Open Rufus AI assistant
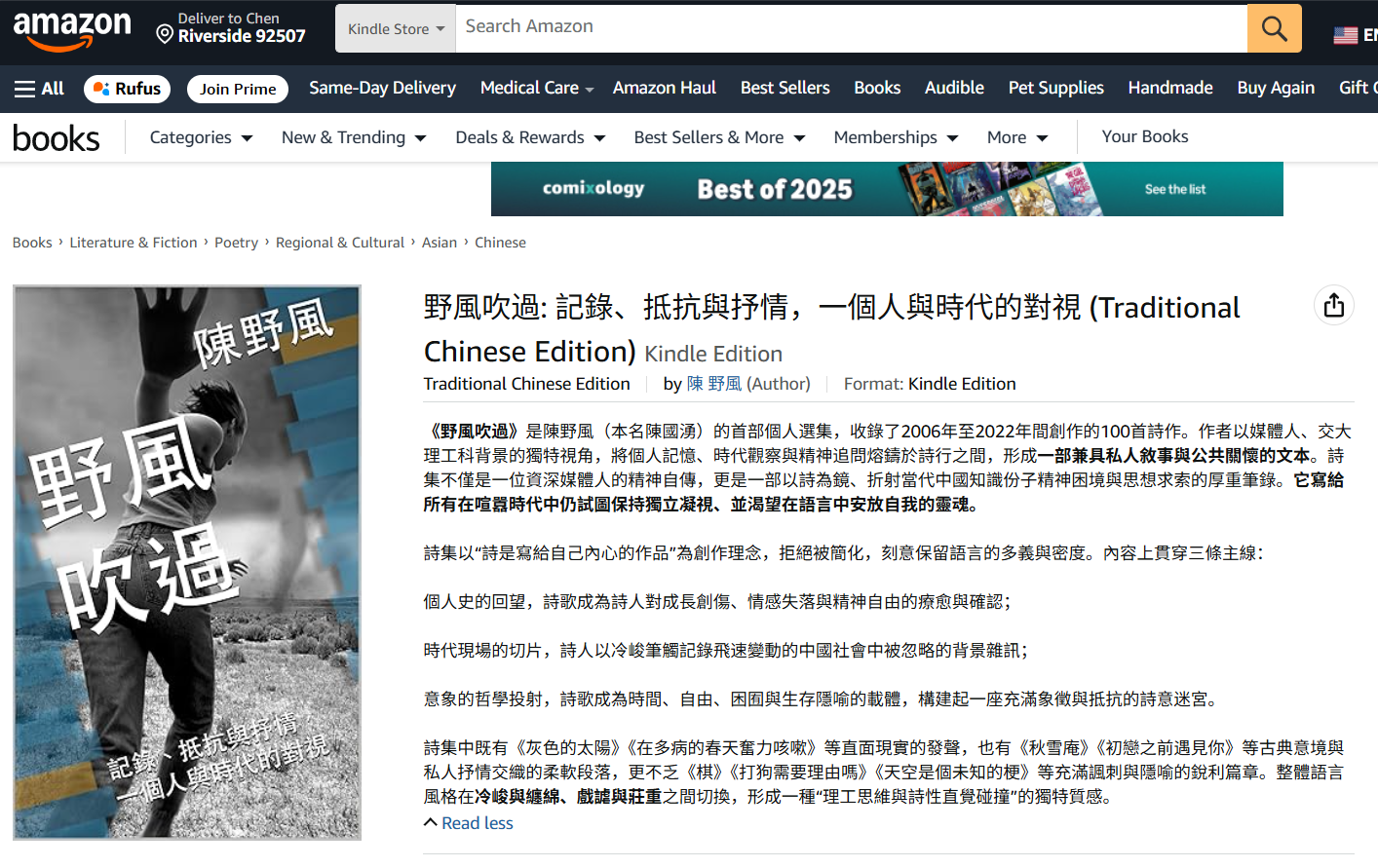 (x=128, y=89)
